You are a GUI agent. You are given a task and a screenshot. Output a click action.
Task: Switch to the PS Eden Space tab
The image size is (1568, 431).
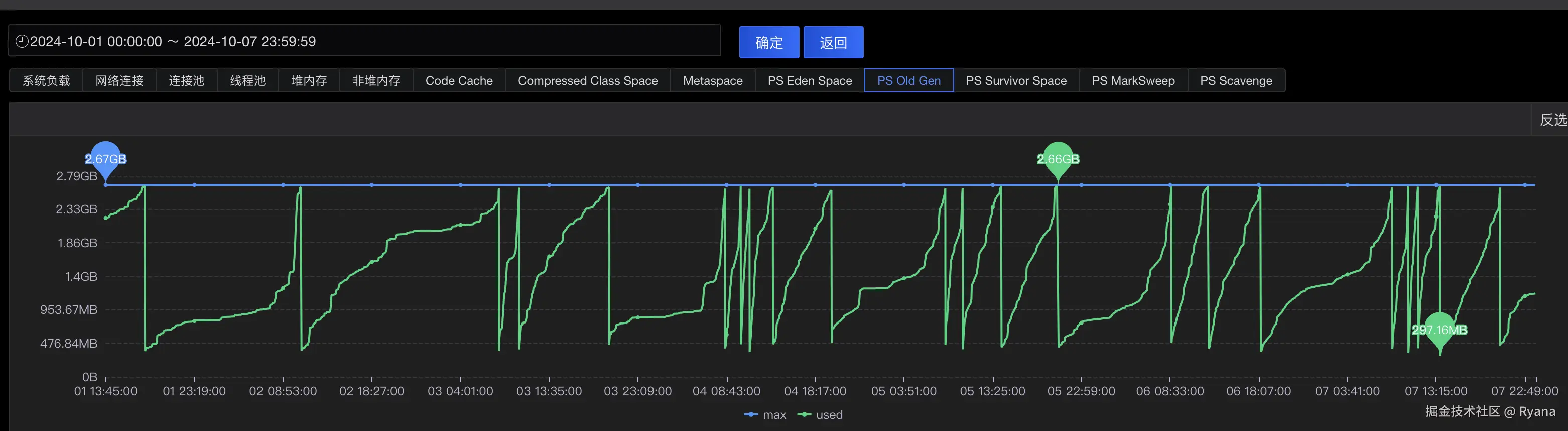pos(810,80)
